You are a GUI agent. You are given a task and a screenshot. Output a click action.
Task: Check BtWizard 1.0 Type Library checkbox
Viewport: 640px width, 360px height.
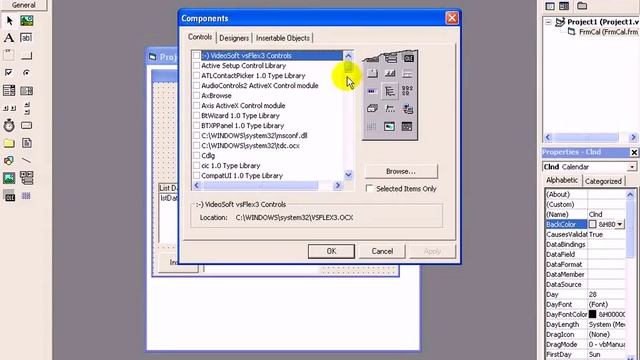pyautogui.click(x=196, y=116)
